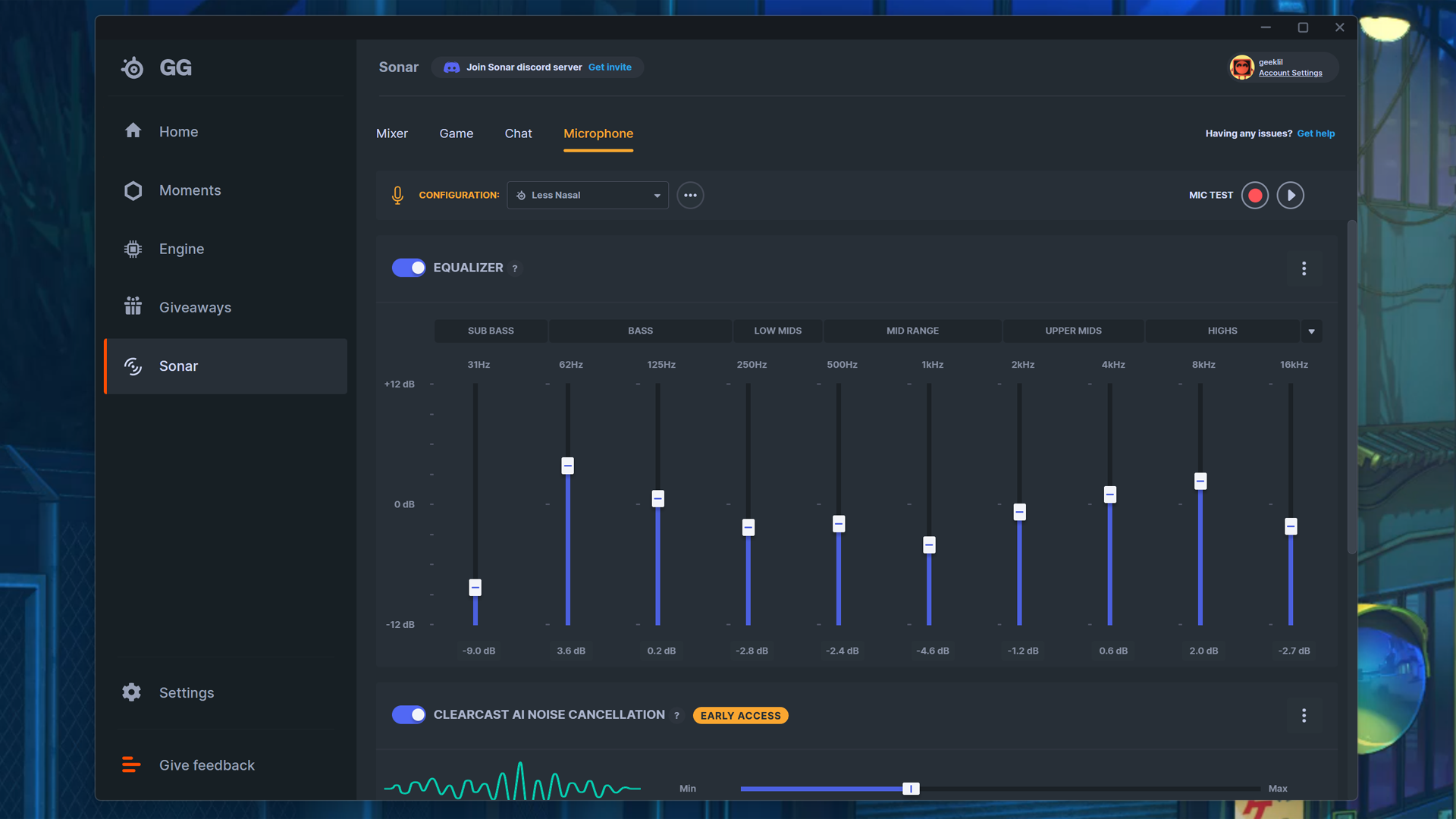
Task: Open Home from the sidebar
Action: (x=225, y=131)
